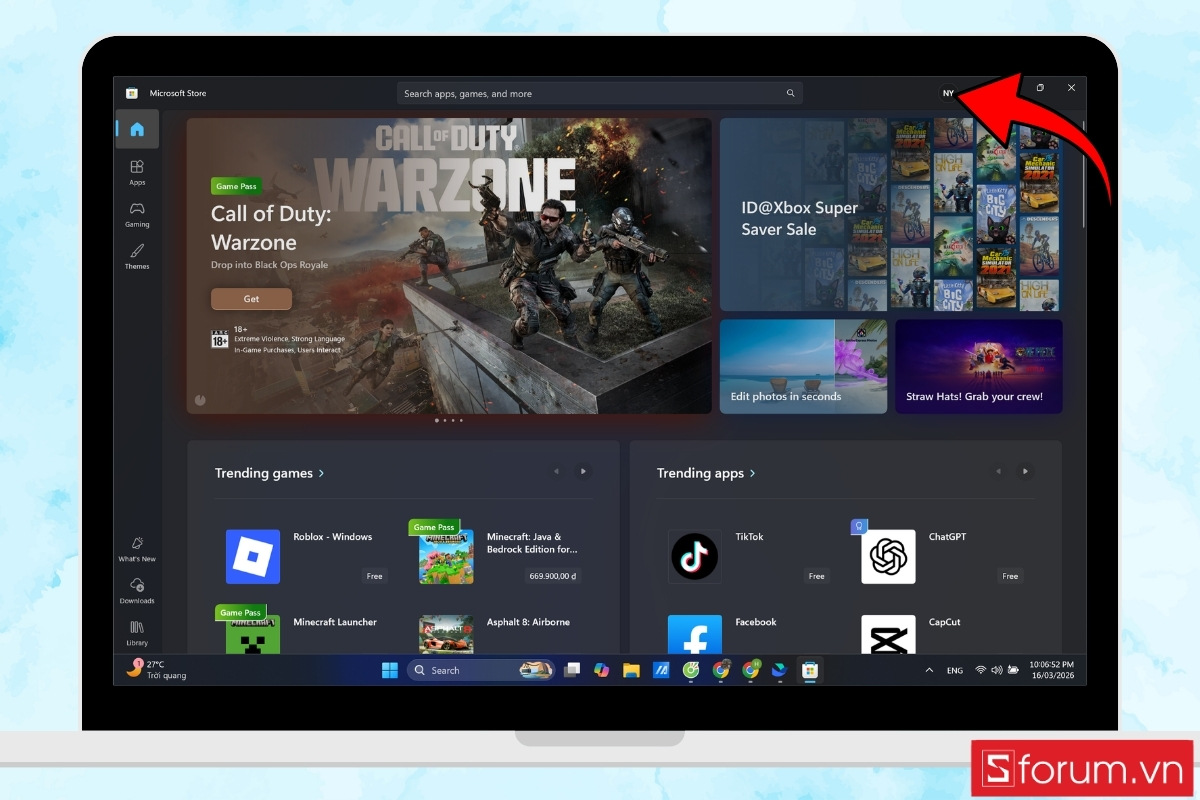Open the ChatGPT title text
The height and width of the screenshot is (800, 1200).
(947, 537)
